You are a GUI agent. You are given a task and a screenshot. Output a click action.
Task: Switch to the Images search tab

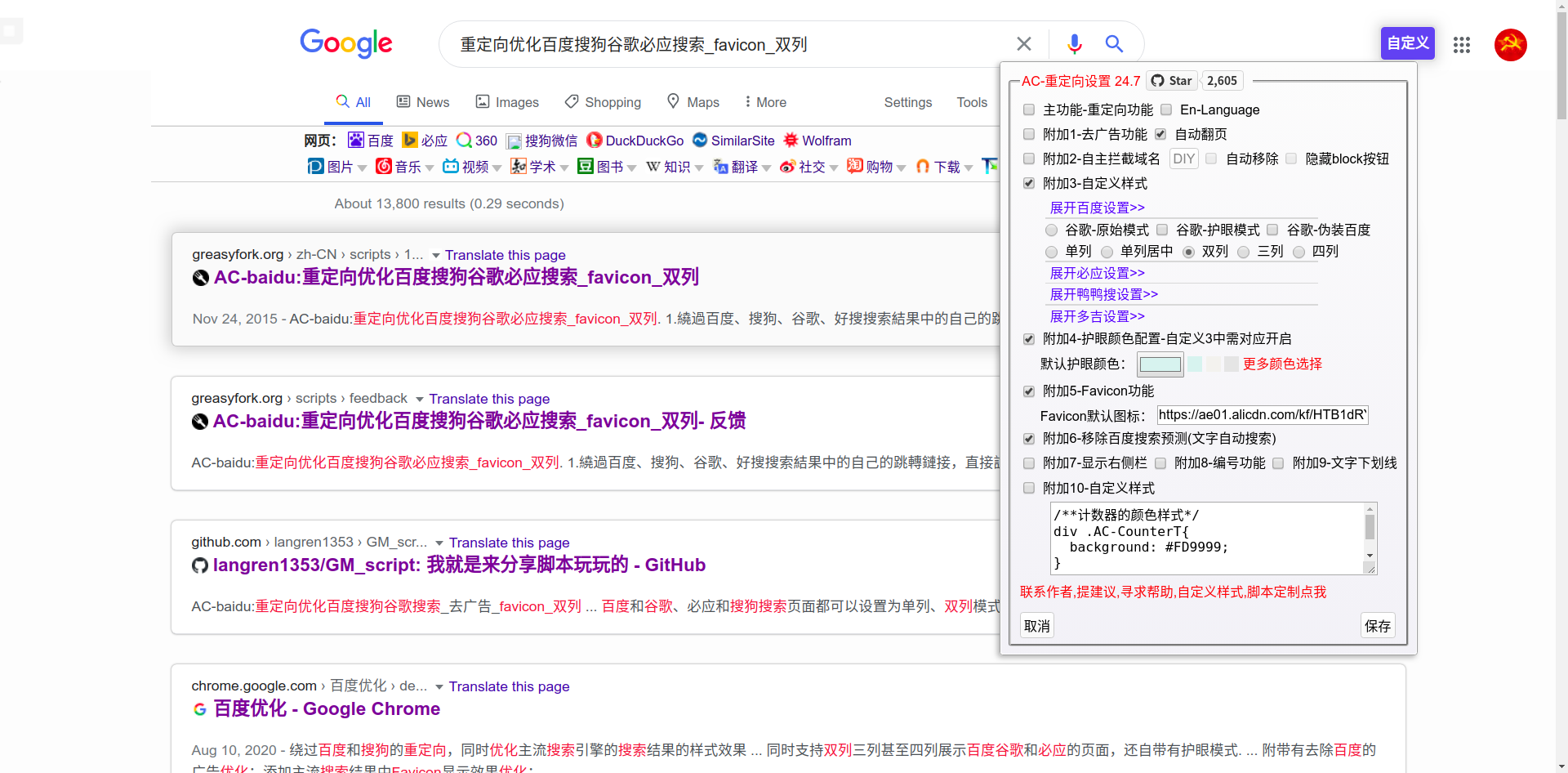507,101
